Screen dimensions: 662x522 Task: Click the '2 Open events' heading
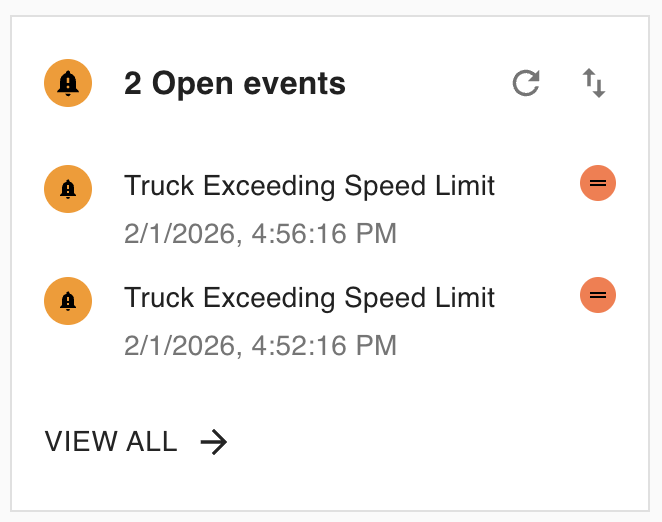point(235,84)
